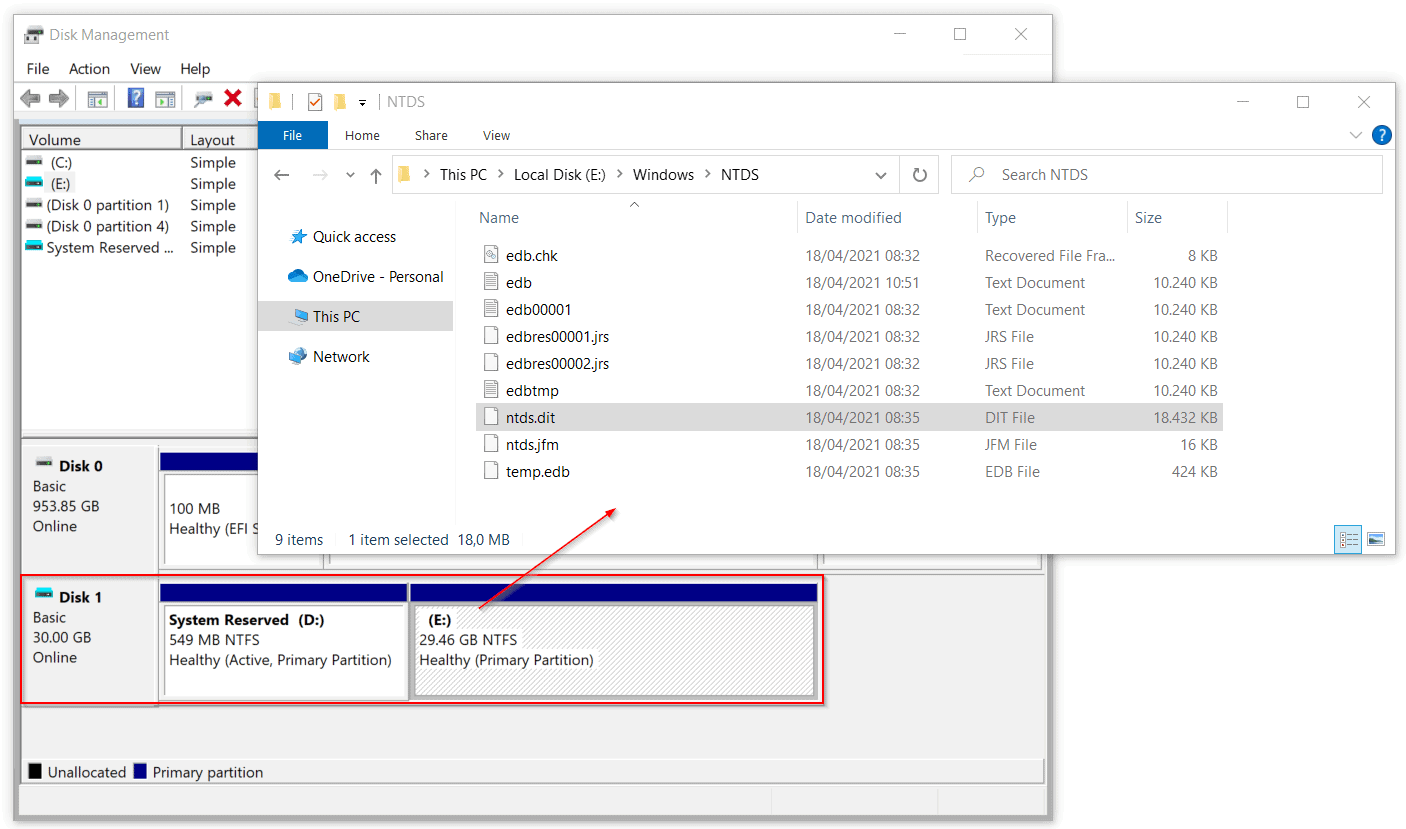Viewport: 1406px width, 829px height.
Task: Click Show/Hide Console Tree icon in Disk Management
Action: coord(97,98)
